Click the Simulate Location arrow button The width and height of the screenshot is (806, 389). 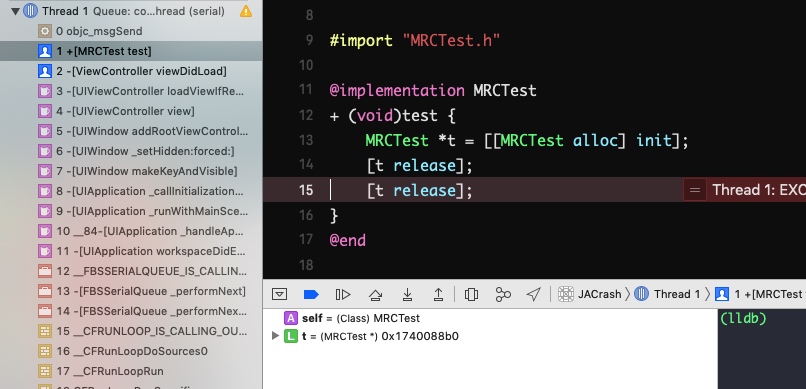click(534, 294)
